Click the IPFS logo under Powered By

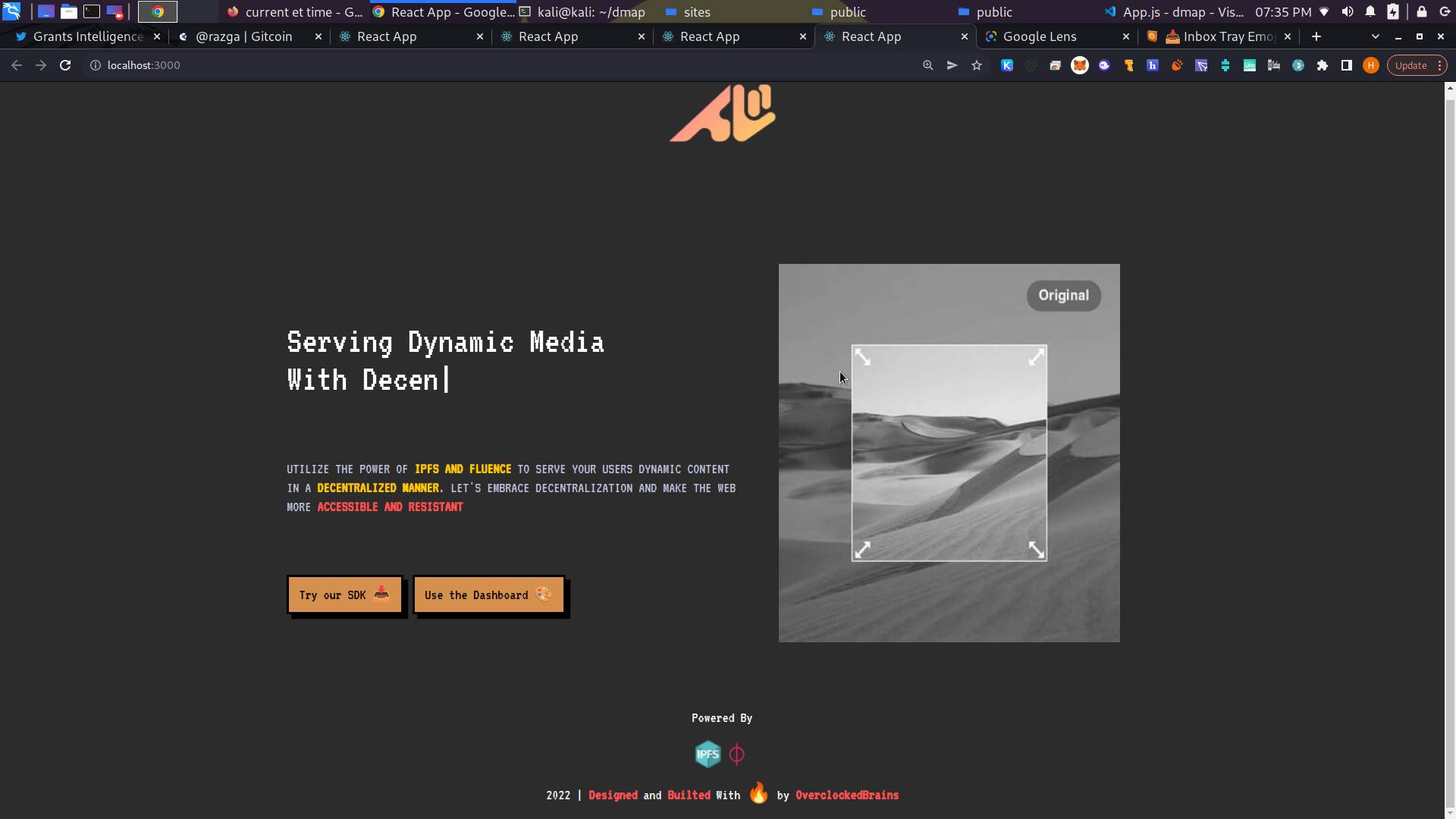tap(708, 755)
